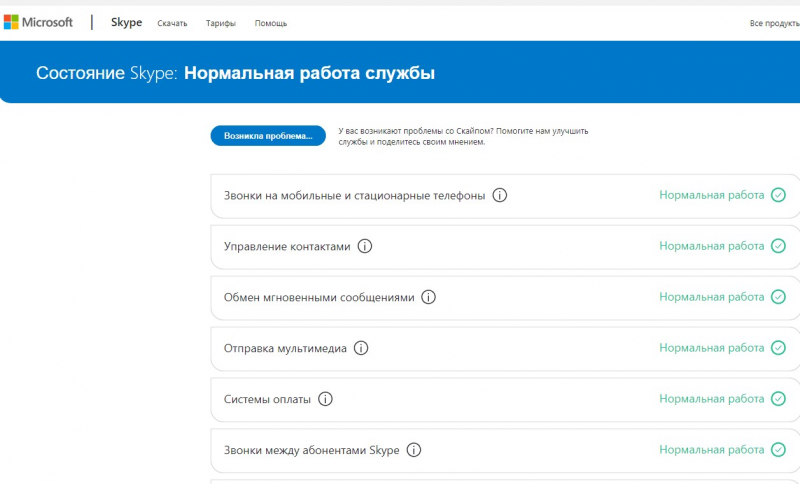800x484 pixels.
Task: Show info for Звонки между абонентами Skype
Action: click(414, 450)
